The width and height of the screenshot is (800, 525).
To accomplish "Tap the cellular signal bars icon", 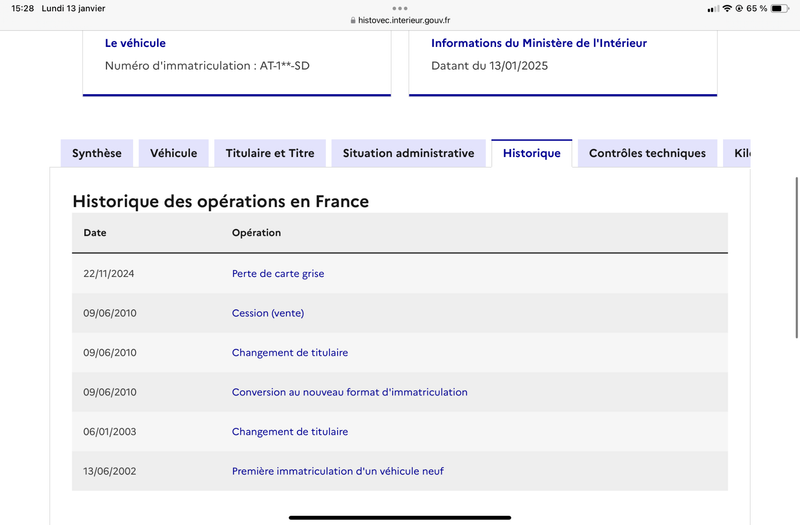I will (713, 9).
